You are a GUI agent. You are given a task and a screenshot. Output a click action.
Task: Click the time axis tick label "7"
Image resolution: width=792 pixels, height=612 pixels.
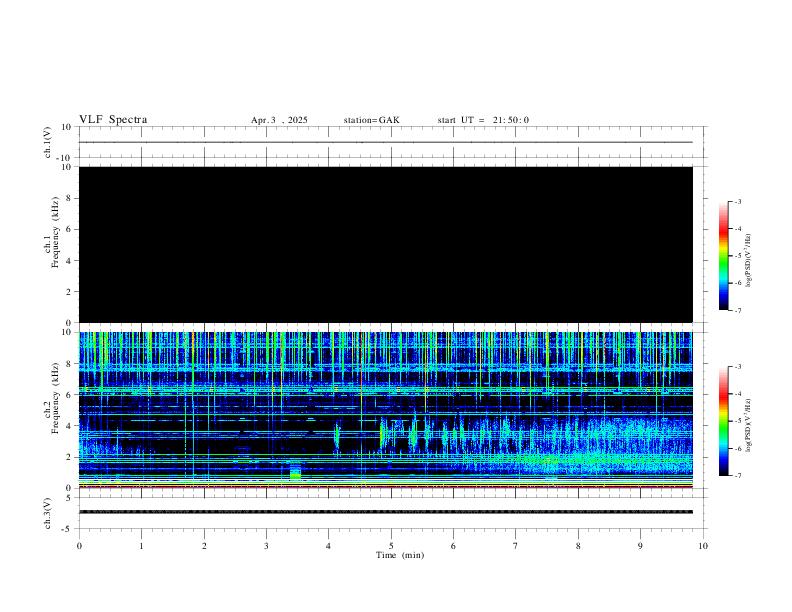tap(516, 546)
